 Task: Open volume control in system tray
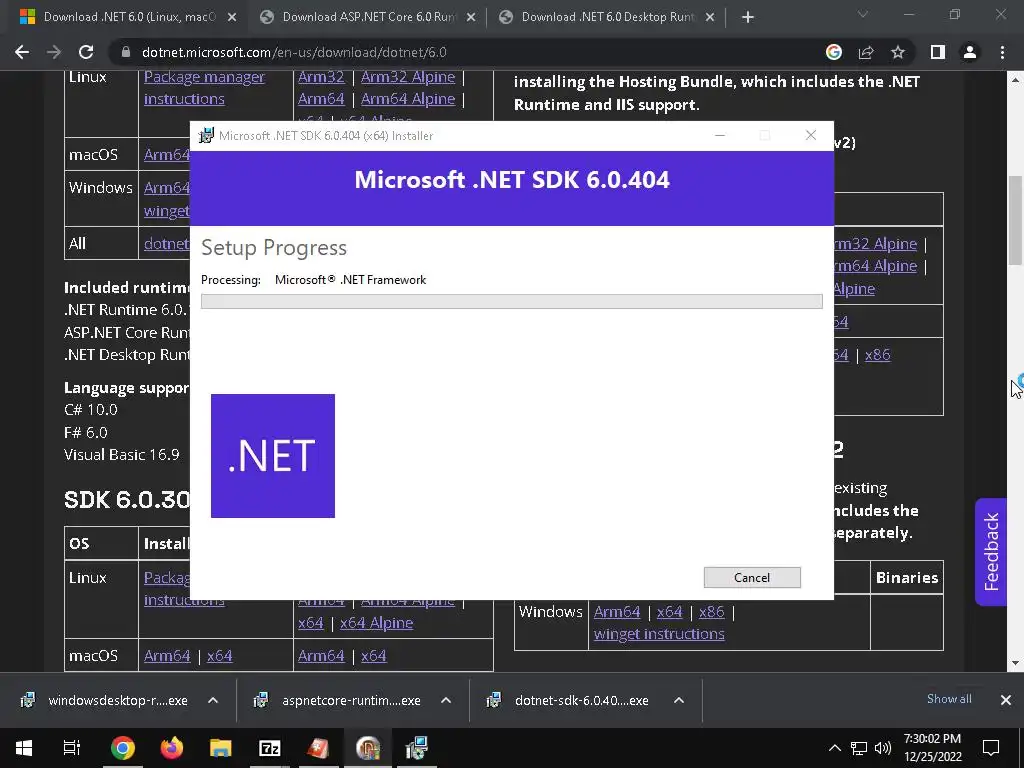click(883, 748)
